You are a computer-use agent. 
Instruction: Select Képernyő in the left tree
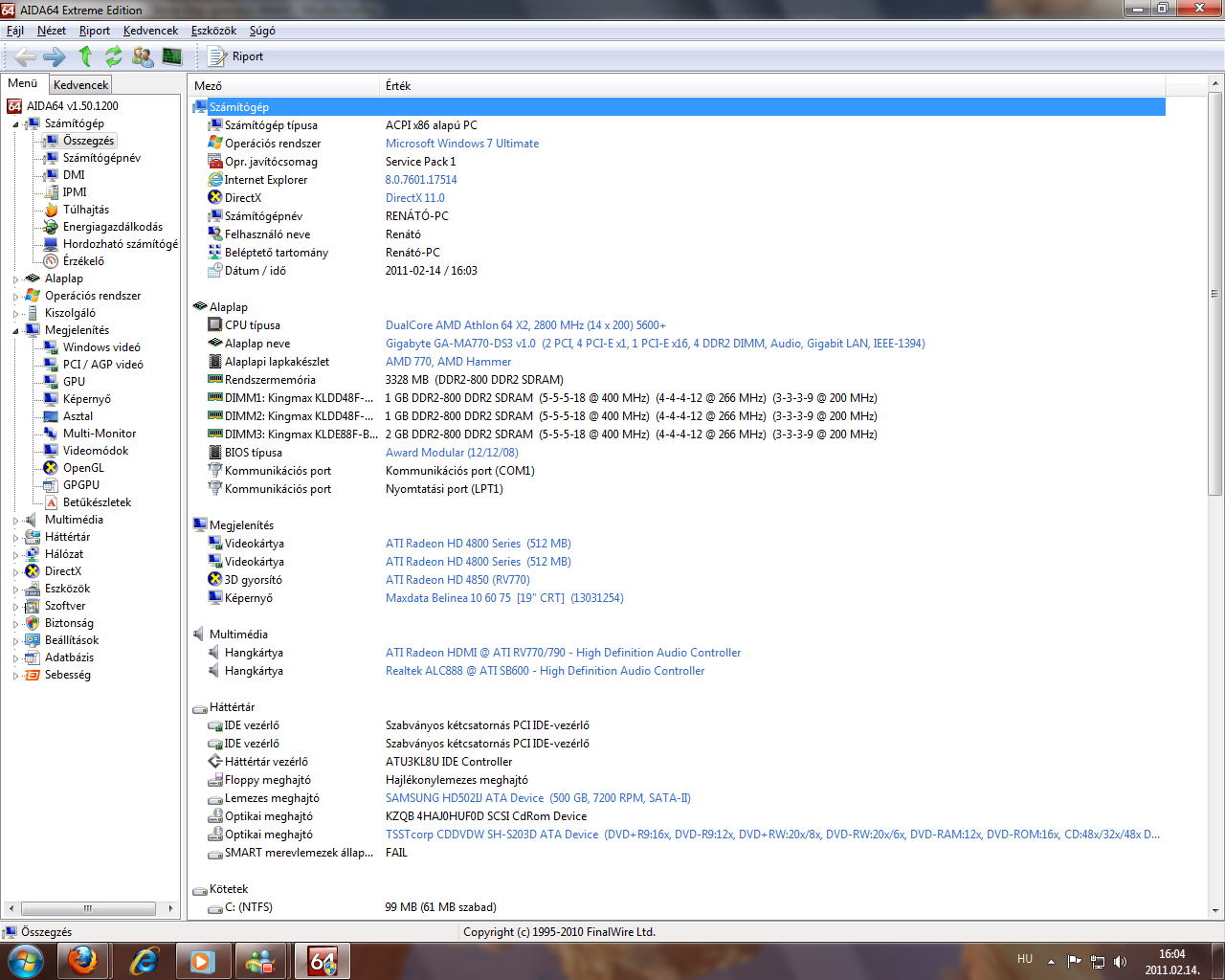click(x=87, y=399)
